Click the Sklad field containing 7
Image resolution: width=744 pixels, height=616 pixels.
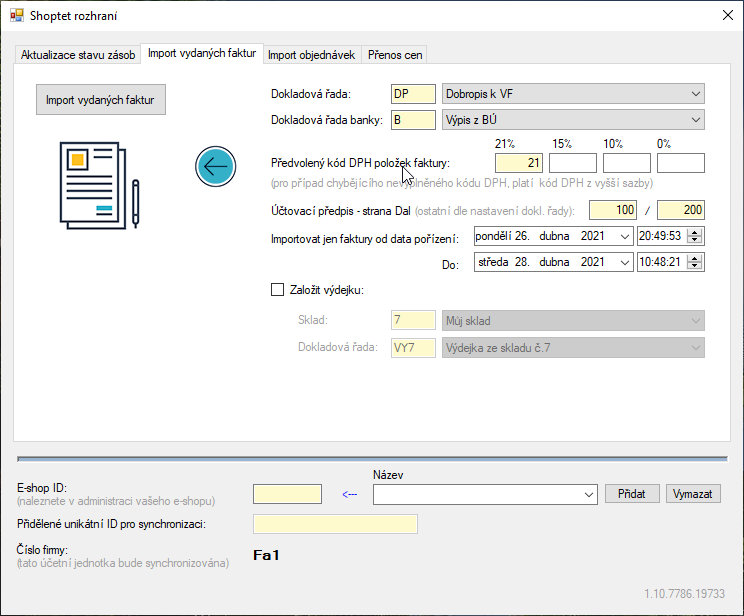pos(413,320)
